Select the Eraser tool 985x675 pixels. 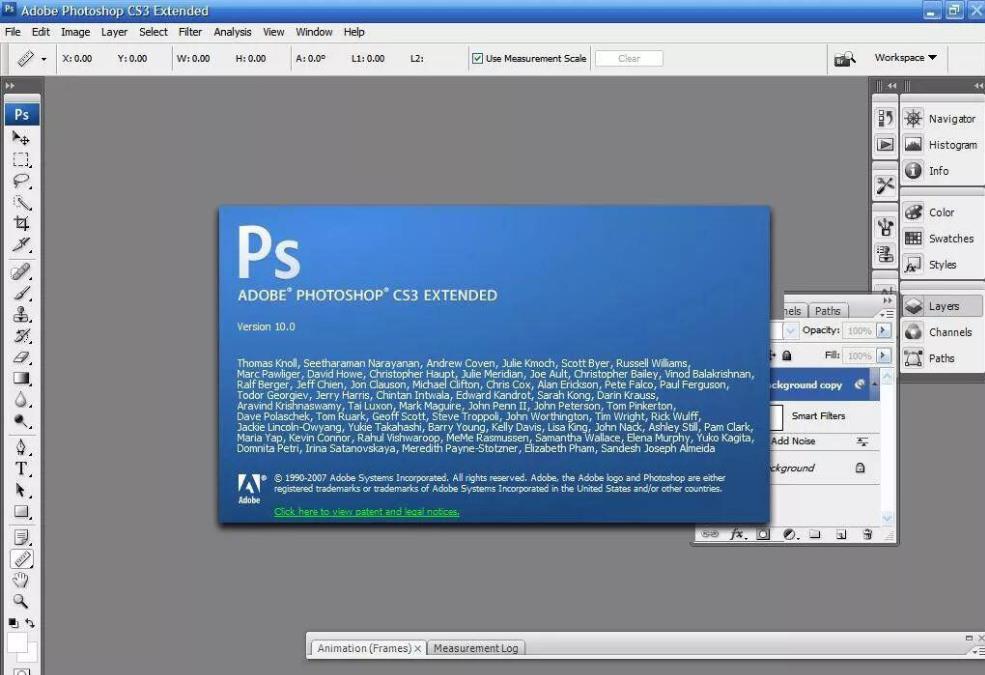click(21, 357)
